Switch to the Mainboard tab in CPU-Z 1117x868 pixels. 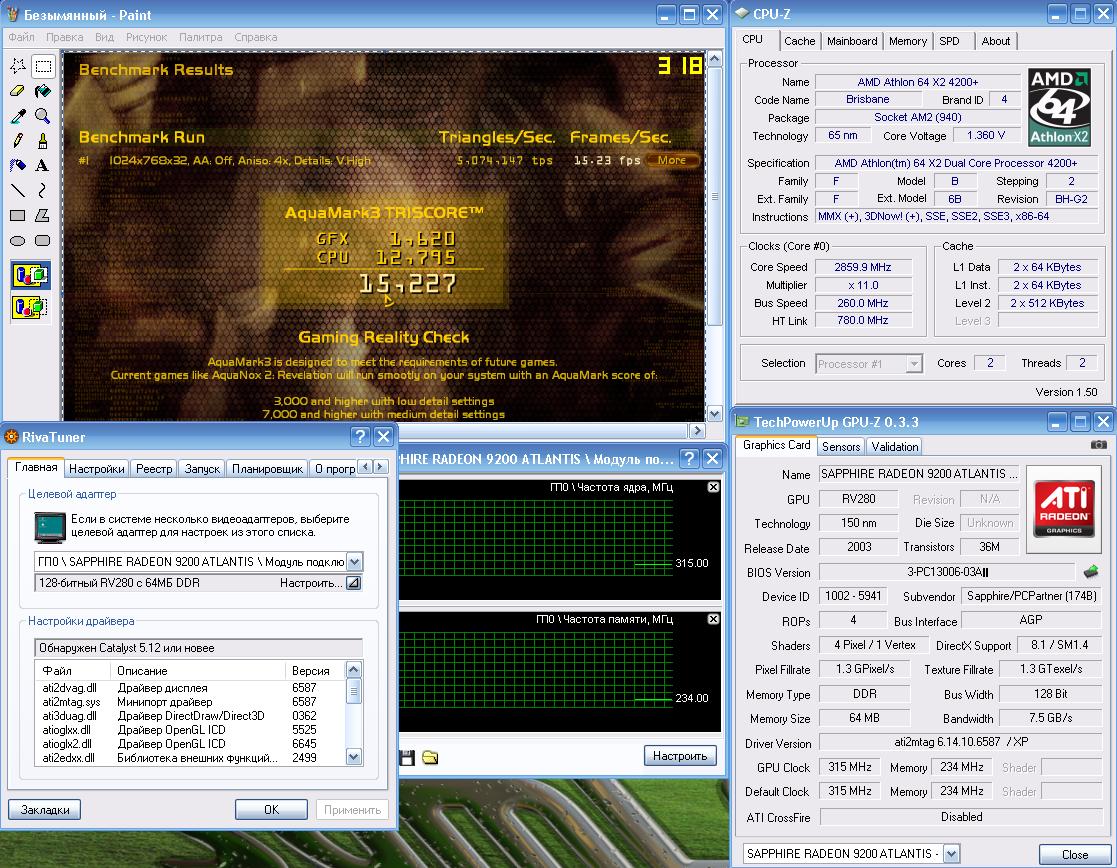click(852, 41)
